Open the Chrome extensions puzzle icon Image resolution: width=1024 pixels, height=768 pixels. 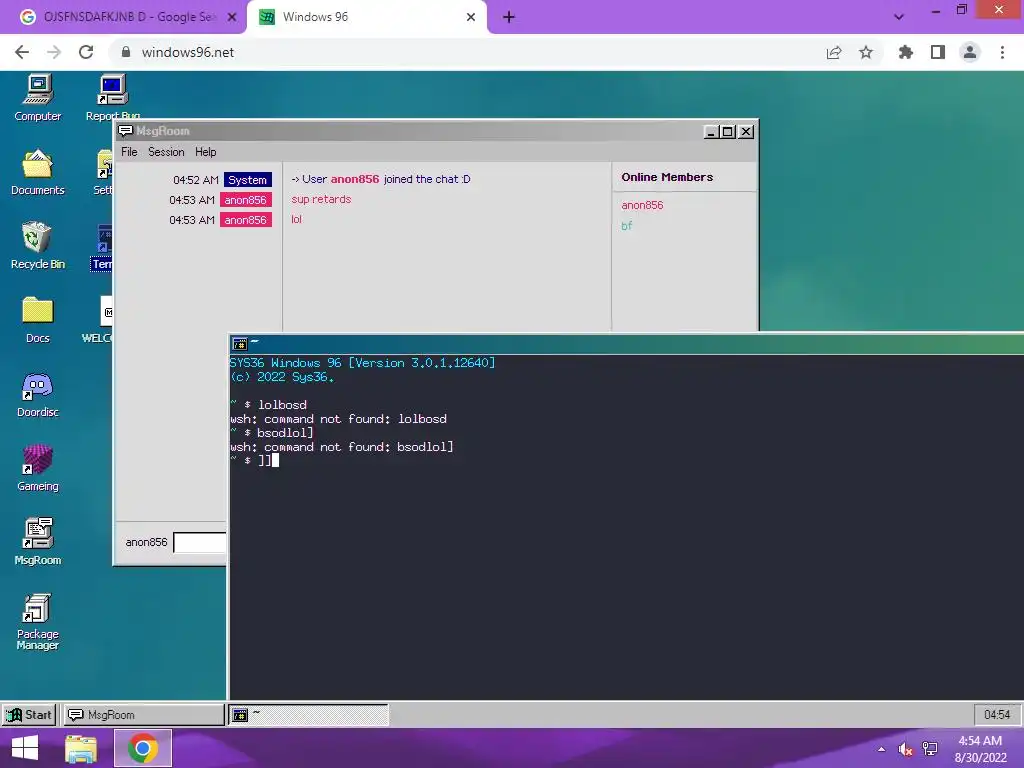(905, 52)
